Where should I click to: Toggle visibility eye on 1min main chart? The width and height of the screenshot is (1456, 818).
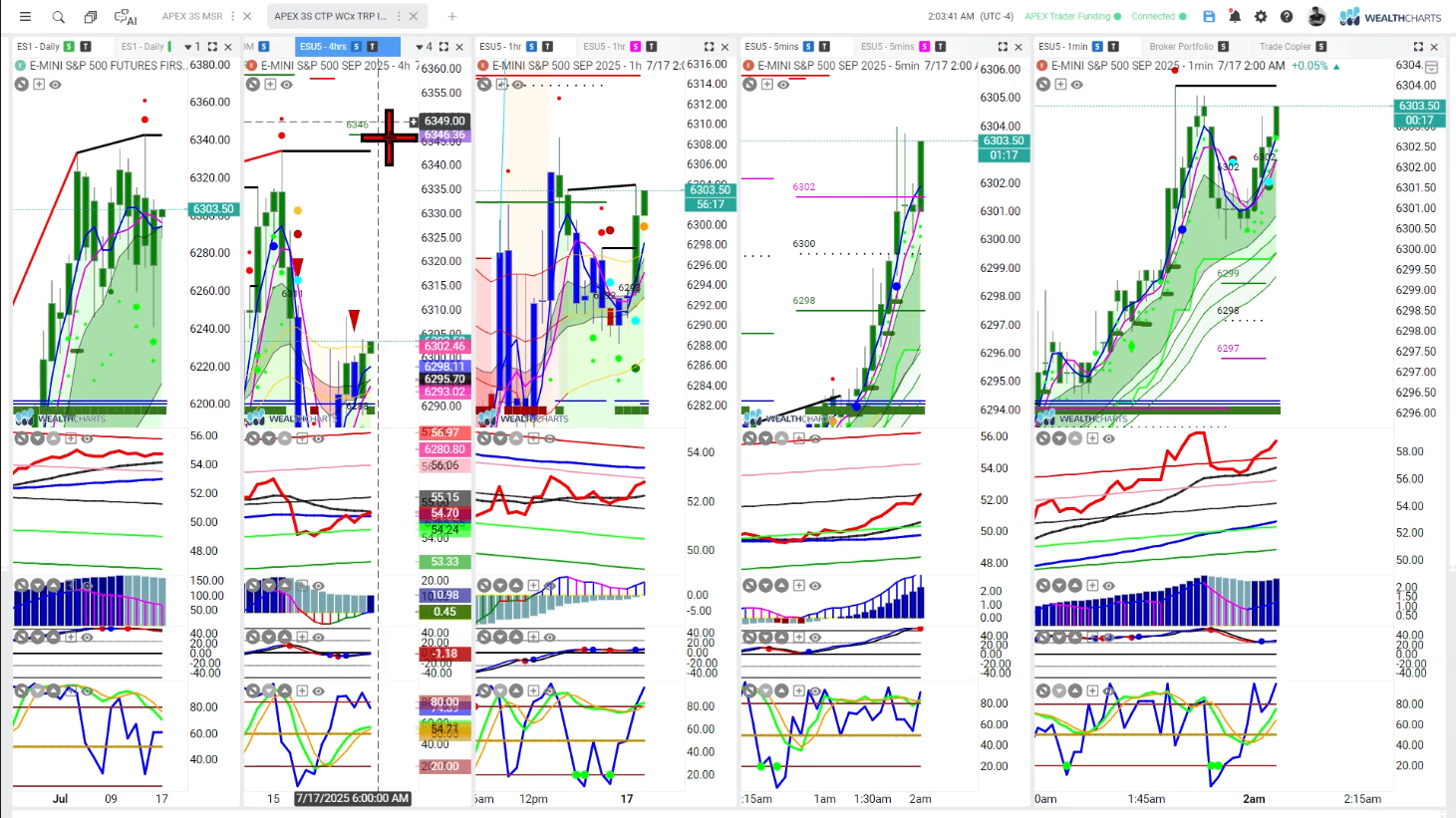click(x=1077, y=85)
